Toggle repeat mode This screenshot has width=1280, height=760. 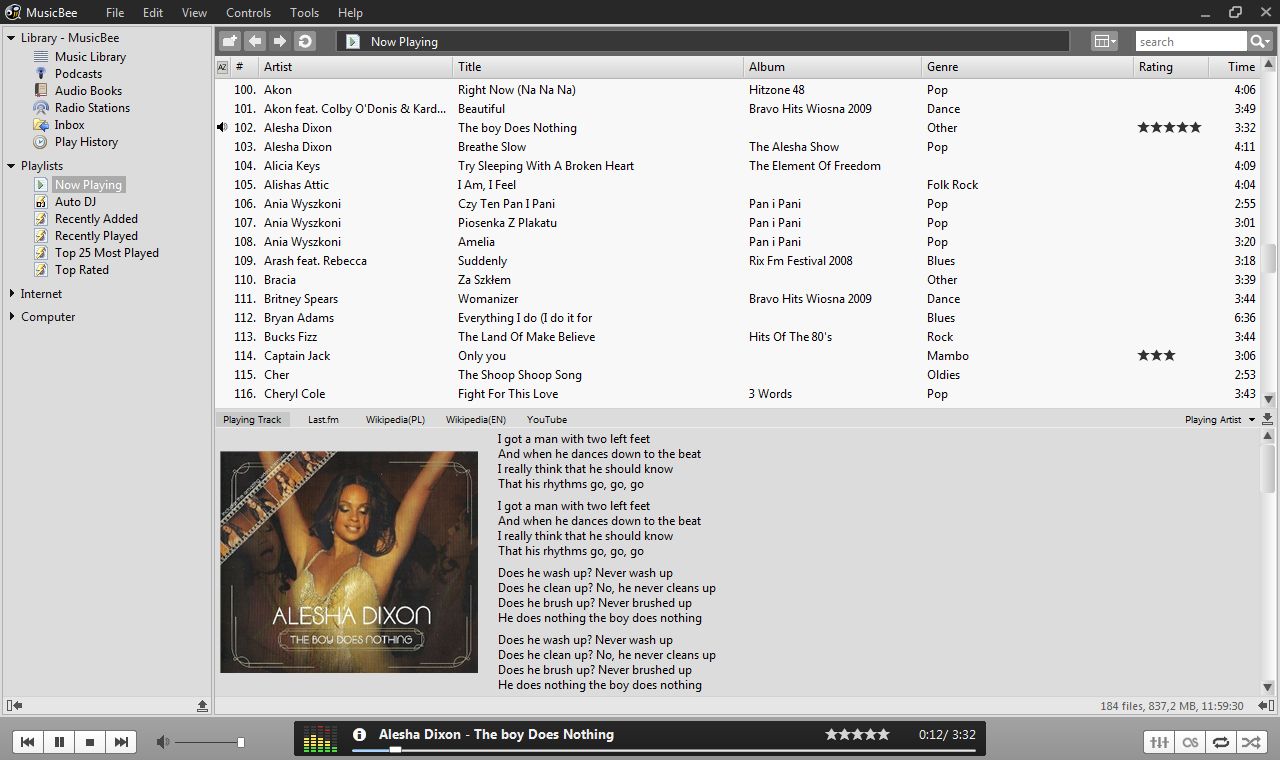(1220, 742)
